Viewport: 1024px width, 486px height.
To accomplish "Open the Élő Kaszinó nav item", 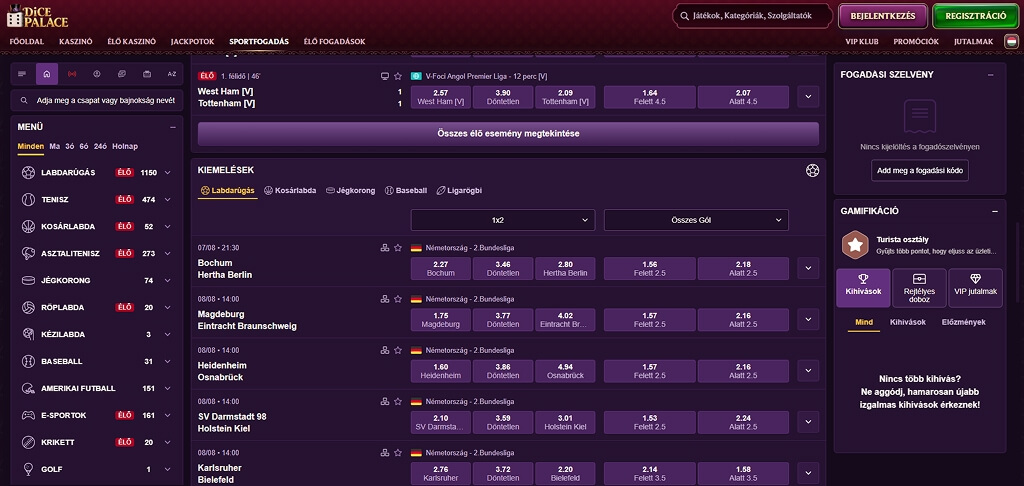I will [x=131, y=41].
